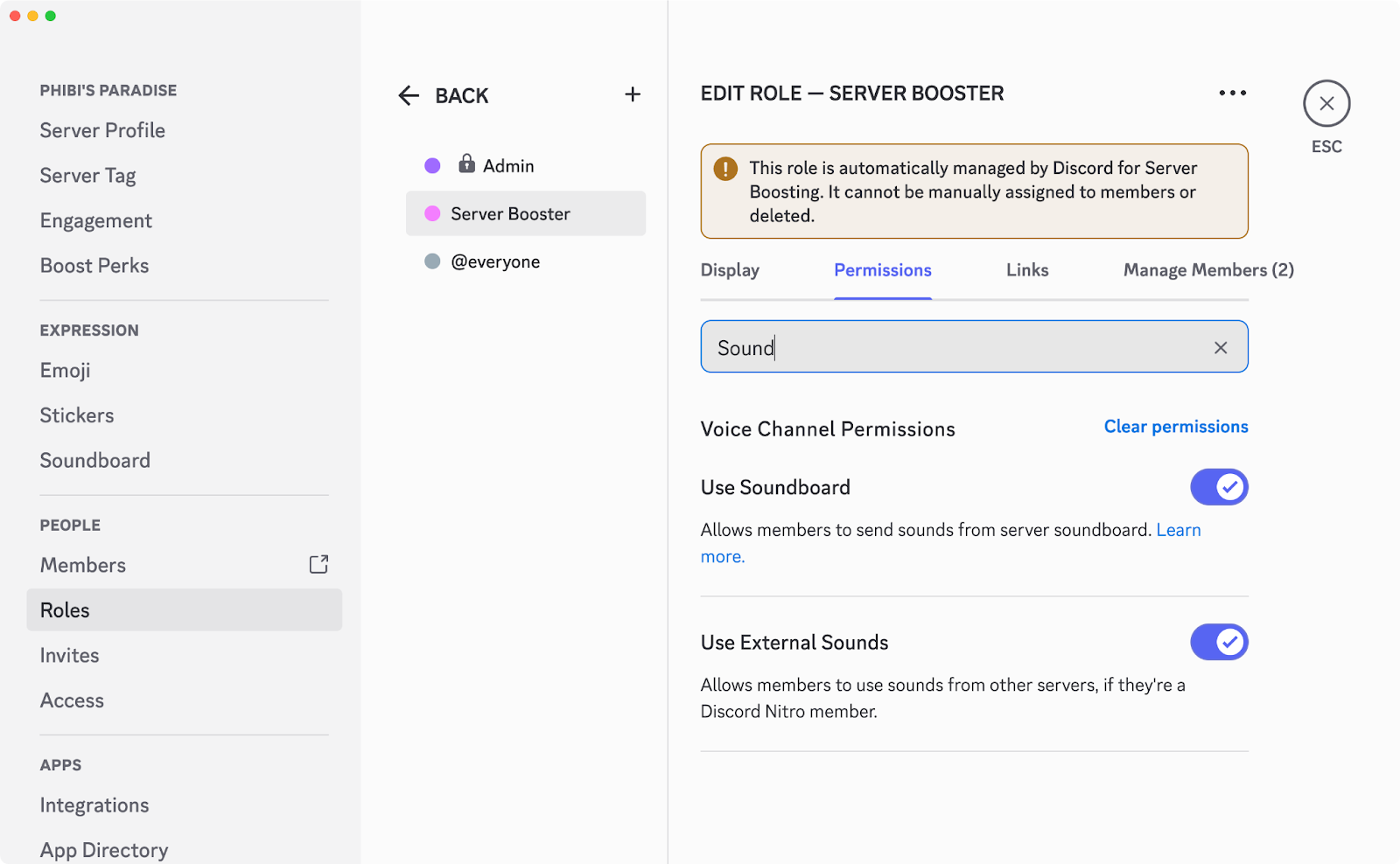Viewport: 1400px width, 864px height.
Task: Click the macOS yellow minimize button
Action: click(x=32, y=16)
